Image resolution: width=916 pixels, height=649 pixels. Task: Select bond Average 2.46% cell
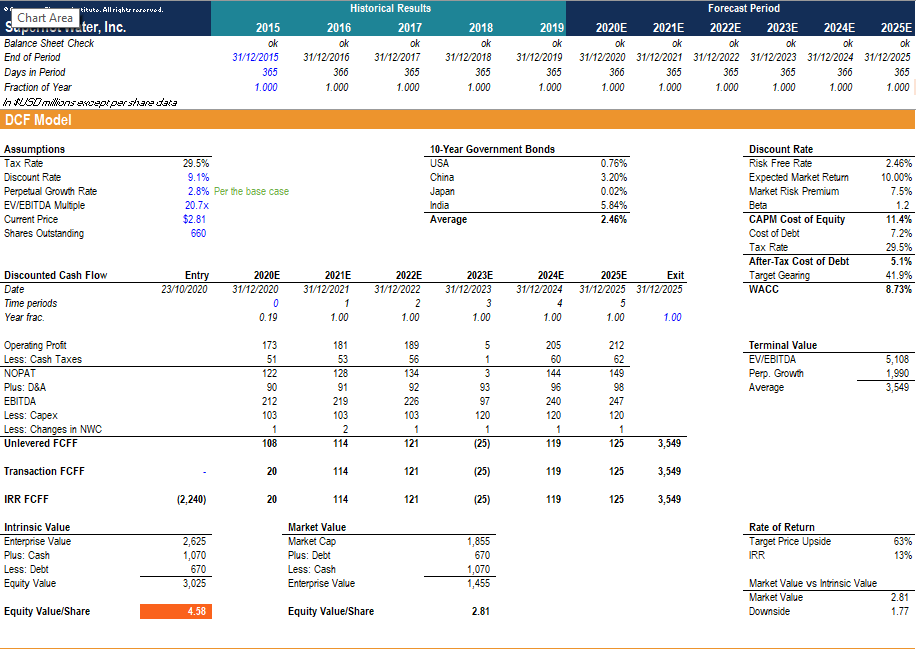coord(613,220)
